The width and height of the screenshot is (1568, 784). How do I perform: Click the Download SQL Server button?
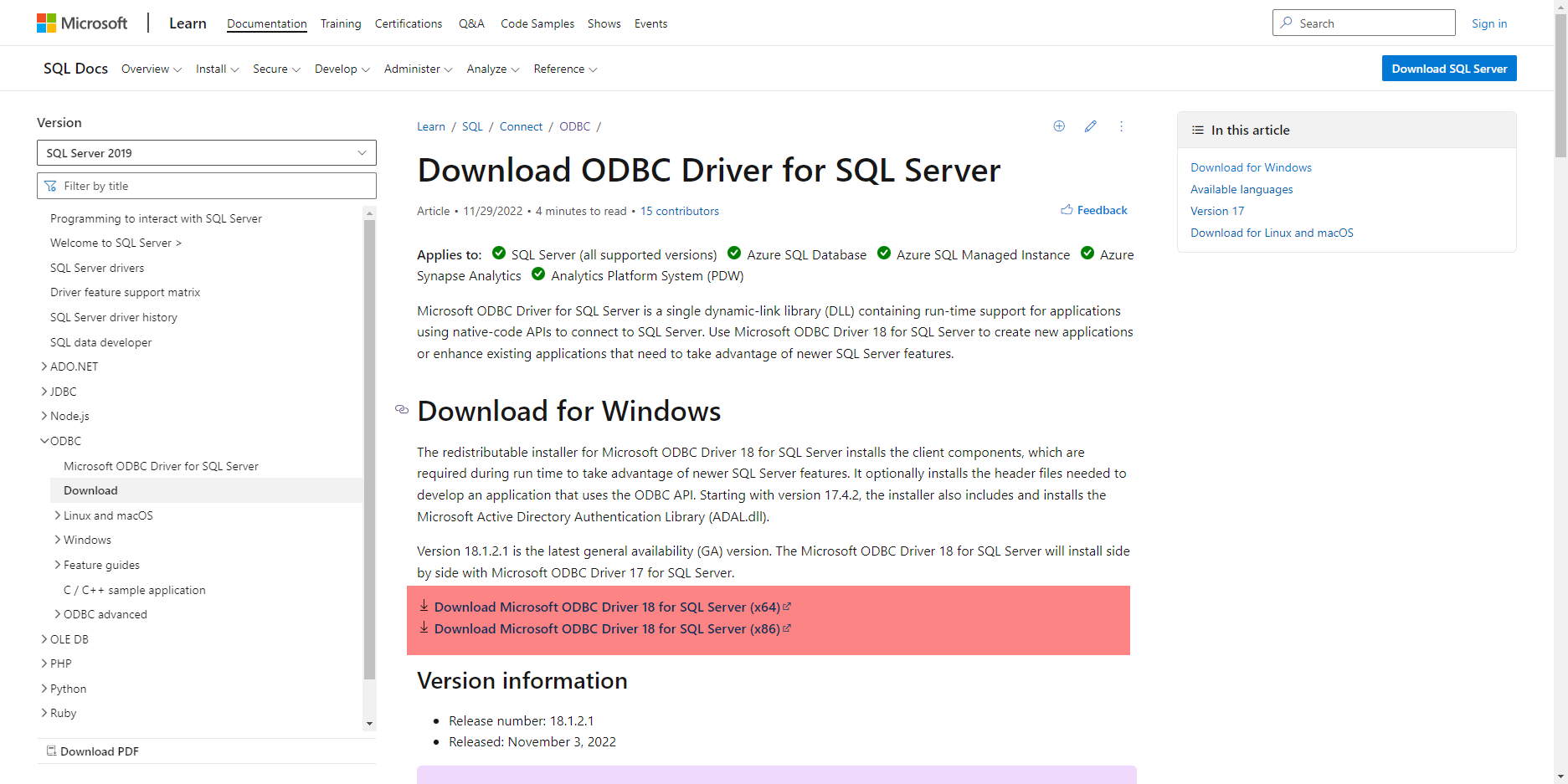click(x=1449, y=69)
